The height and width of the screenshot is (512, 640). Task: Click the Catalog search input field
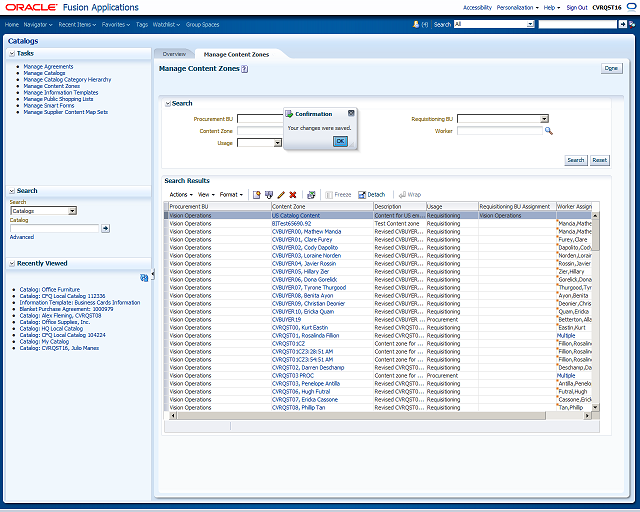55,228
